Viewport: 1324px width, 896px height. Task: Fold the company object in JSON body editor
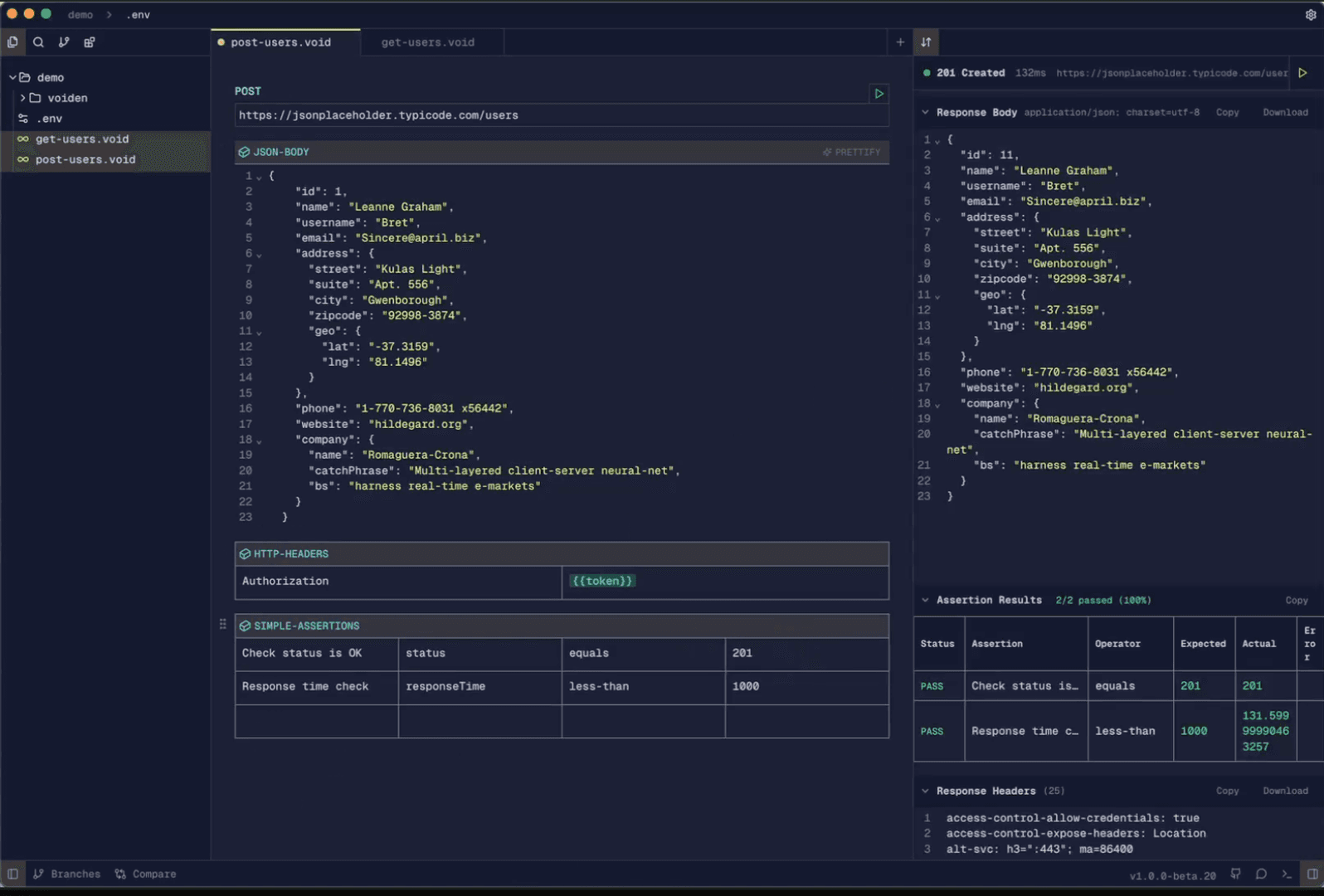click(x=259, y=441)
